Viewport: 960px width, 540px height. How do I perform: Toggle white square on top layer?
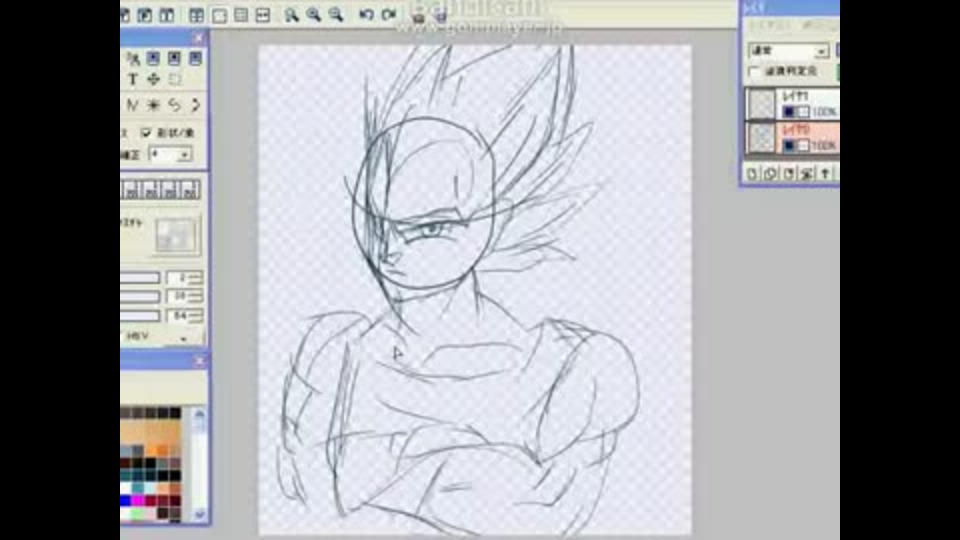pyautogui.click(x=803, y=112)
